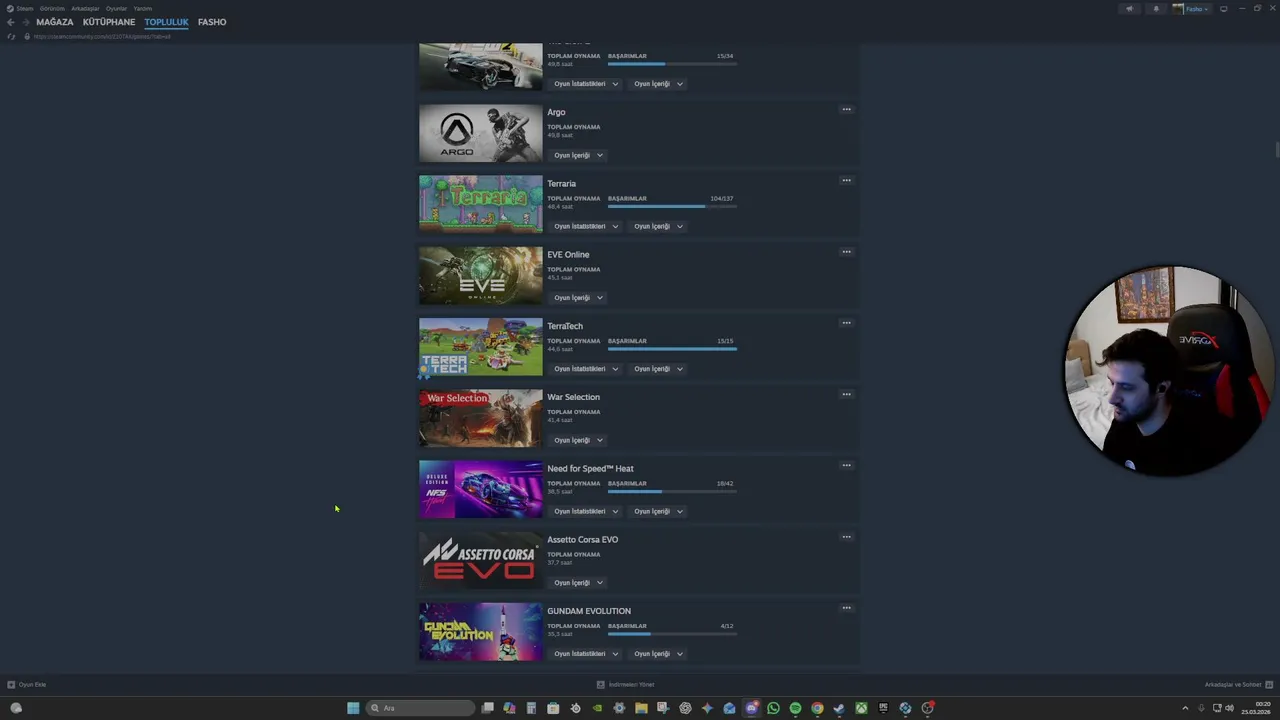The width and height of the screenshot is (1280, 720).
Task: Open the three-dot menu for Argo
Action: [x=846, y=109]
